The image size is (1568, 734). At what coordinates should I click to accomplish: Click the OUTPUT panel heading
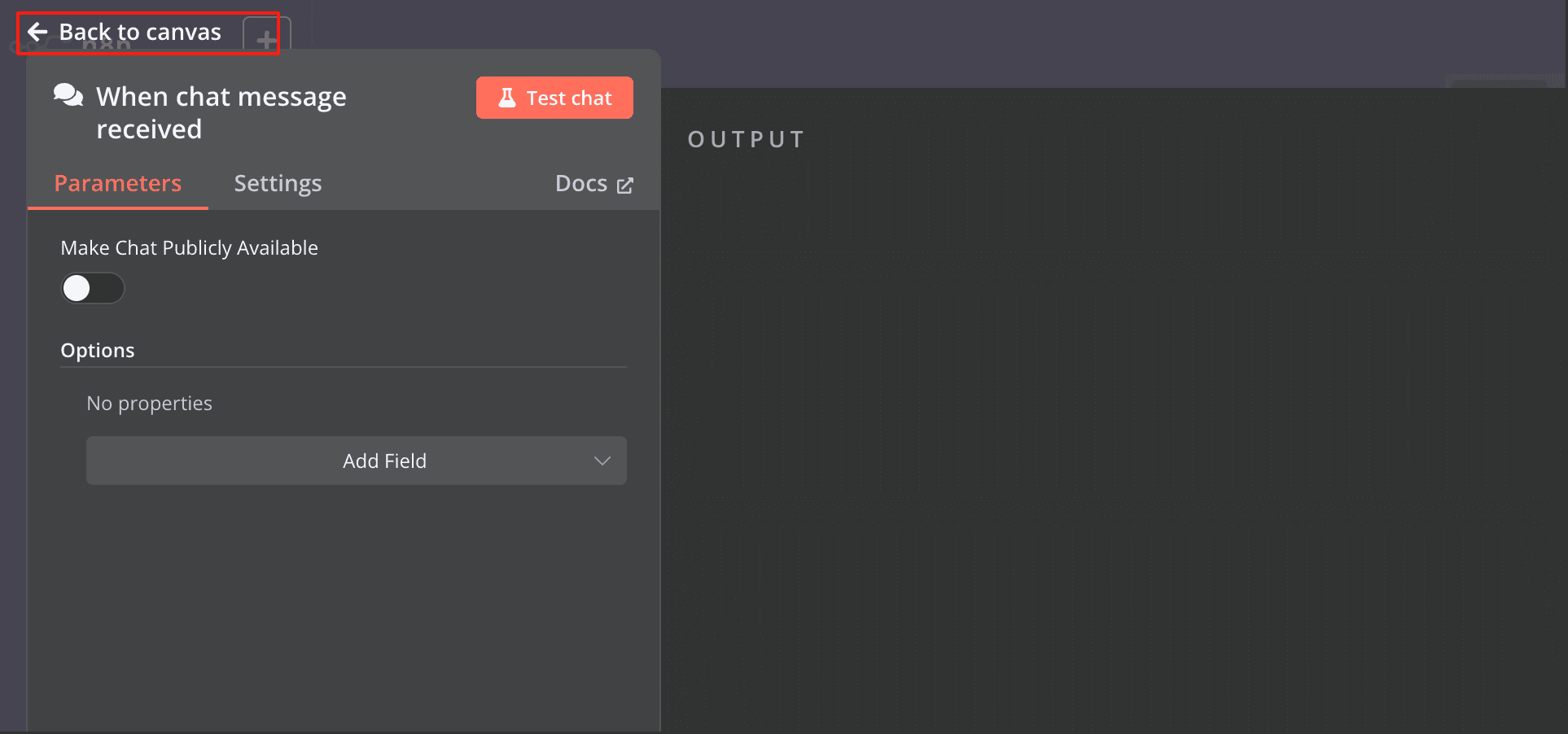click(746, 139)
